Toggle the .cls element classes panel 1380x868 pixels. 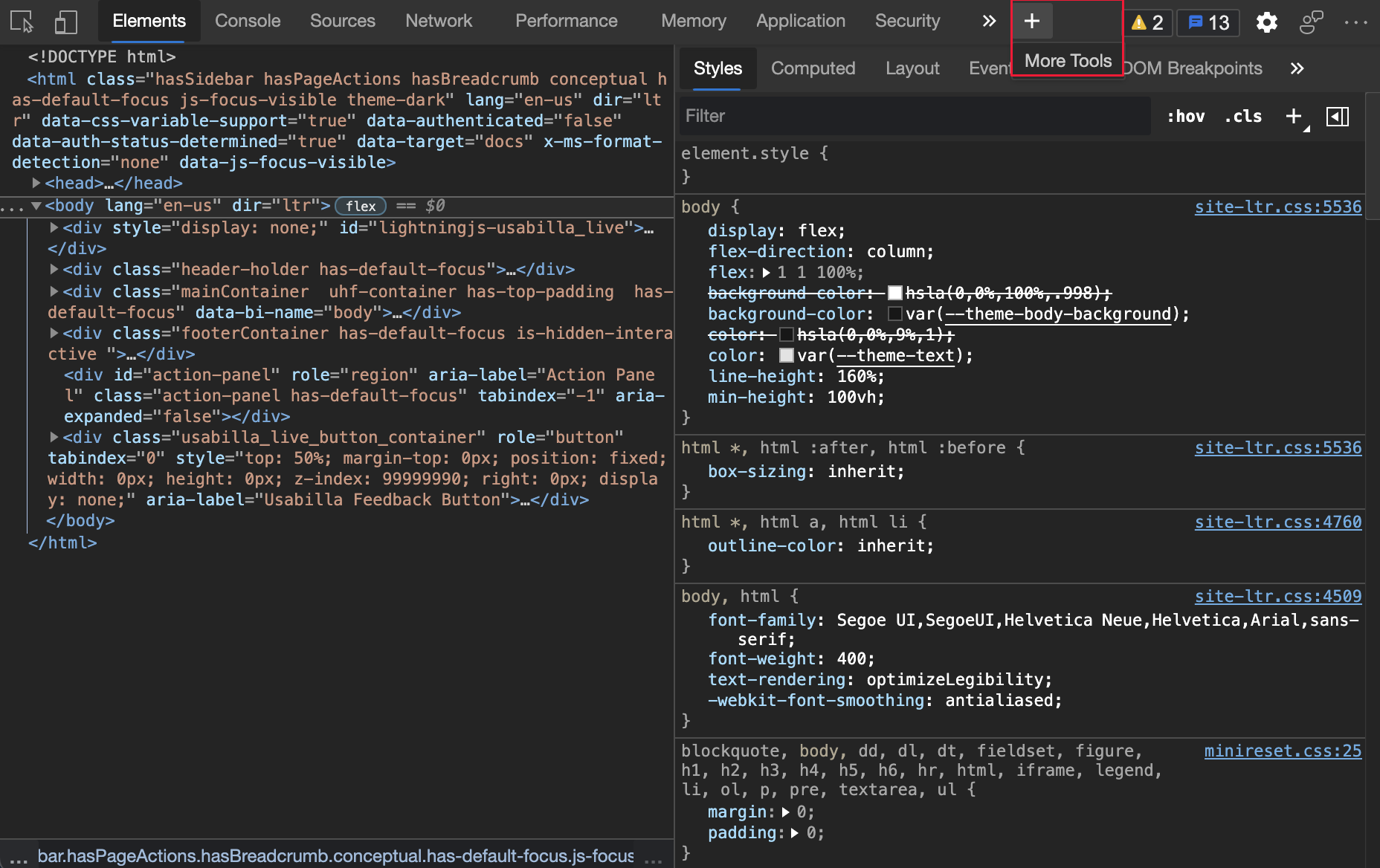1242,116
